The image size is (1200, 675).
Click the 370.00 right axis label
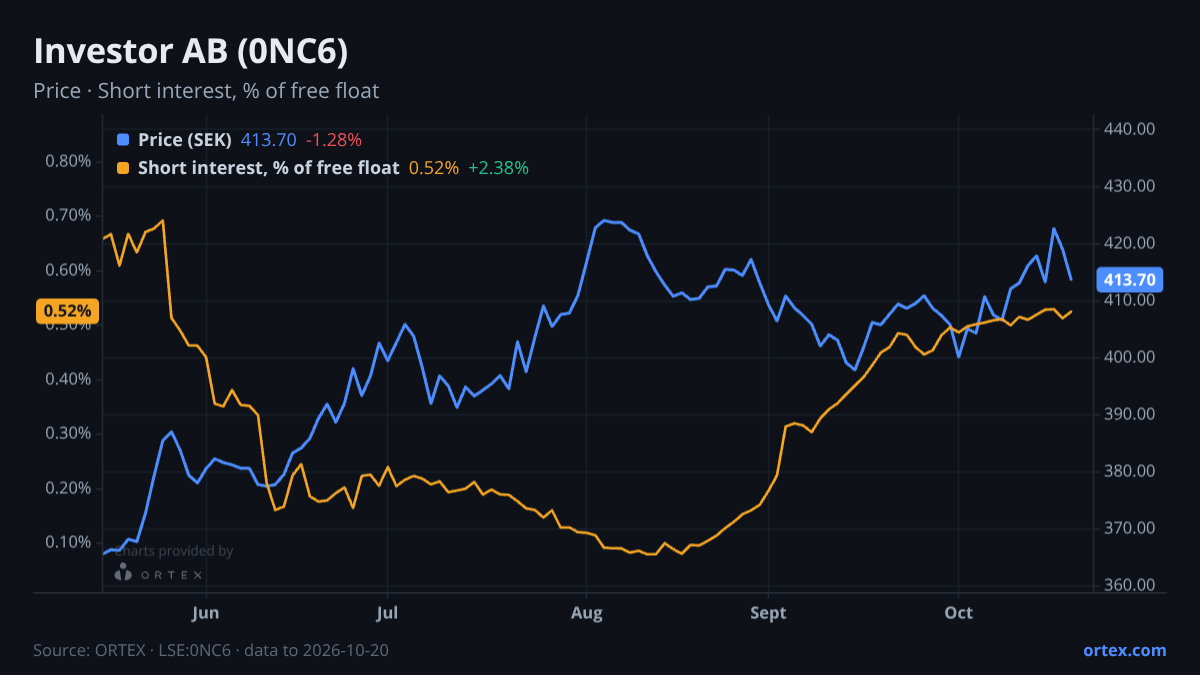coord(1130,528)
